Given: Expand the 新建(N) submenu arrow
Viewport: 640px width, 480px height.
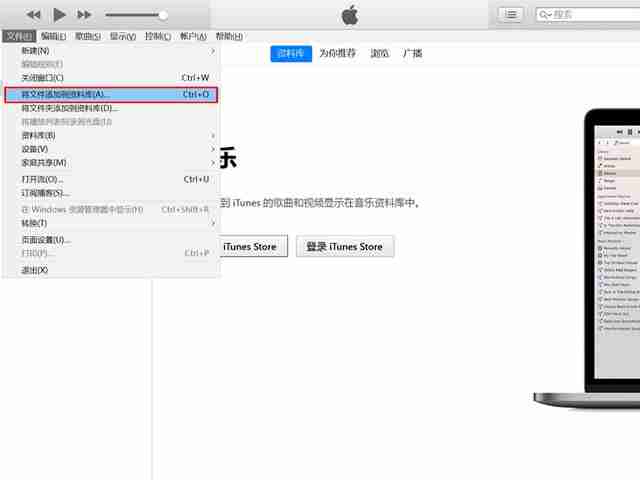Looking at the screenshot, I should [x=213, y=51].
